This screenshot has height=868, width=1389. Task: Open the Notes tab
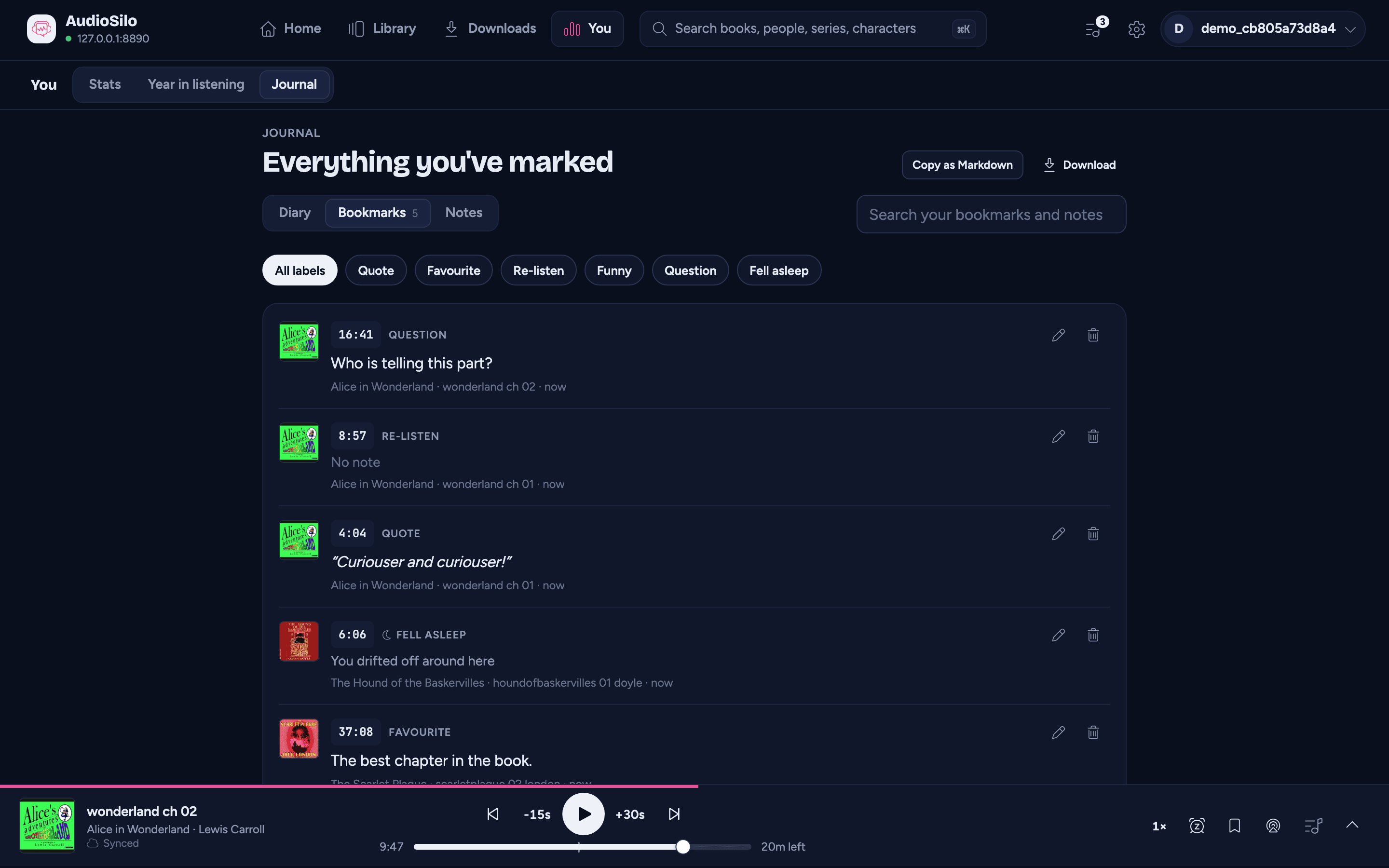pos(464,213)
